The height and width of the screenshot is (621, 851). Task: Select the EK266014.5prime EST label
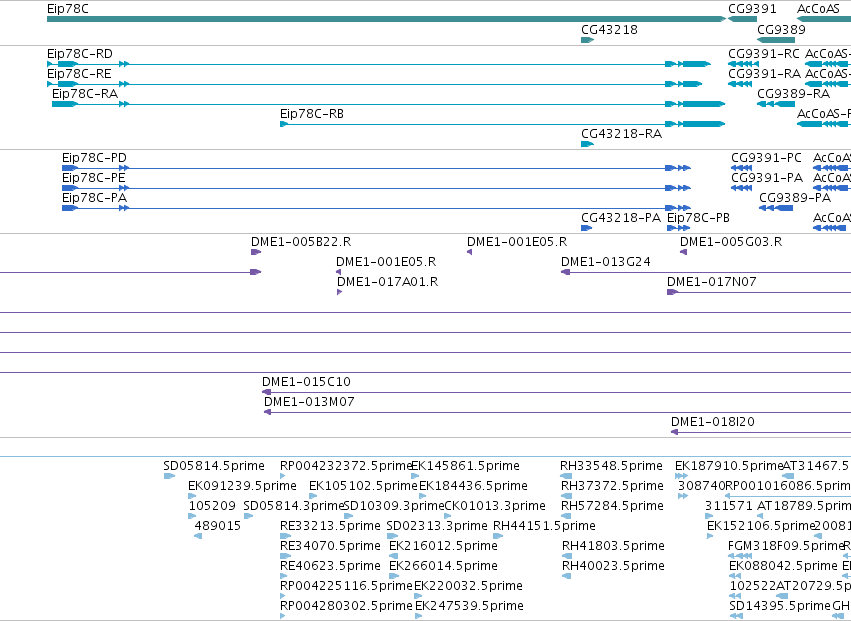coord(443,566)
